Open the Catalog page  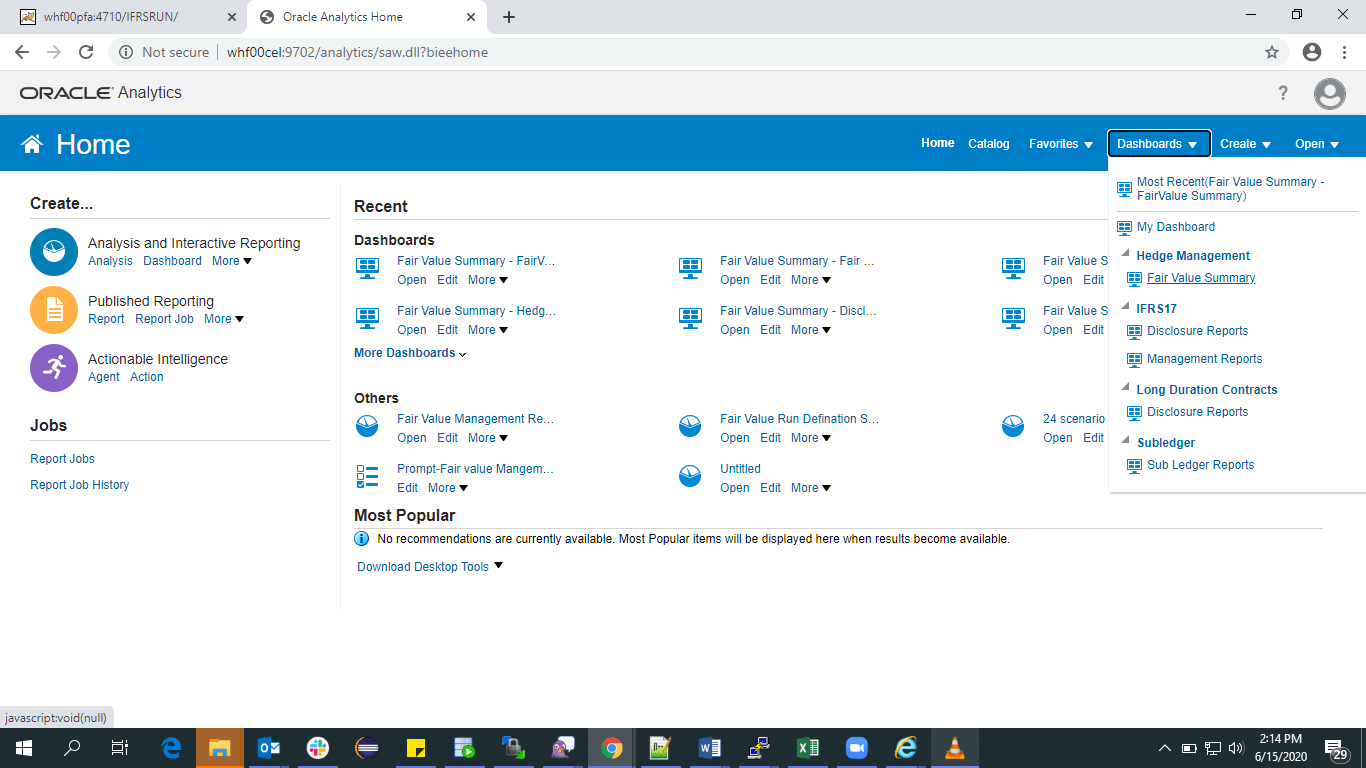click(x=989, y=144)
